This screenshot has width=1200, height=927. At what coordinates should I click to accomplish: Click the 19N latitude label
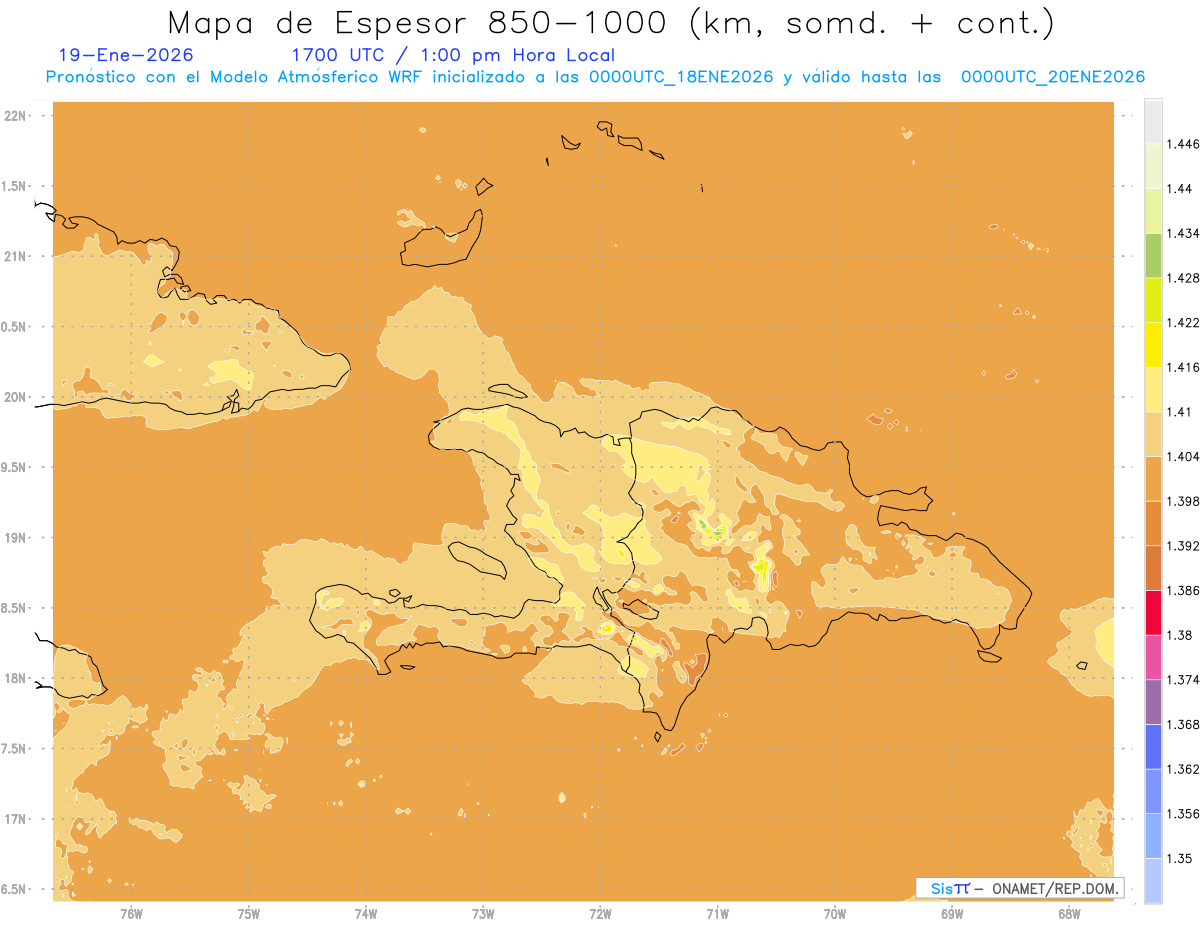click(x=17, y=538)
